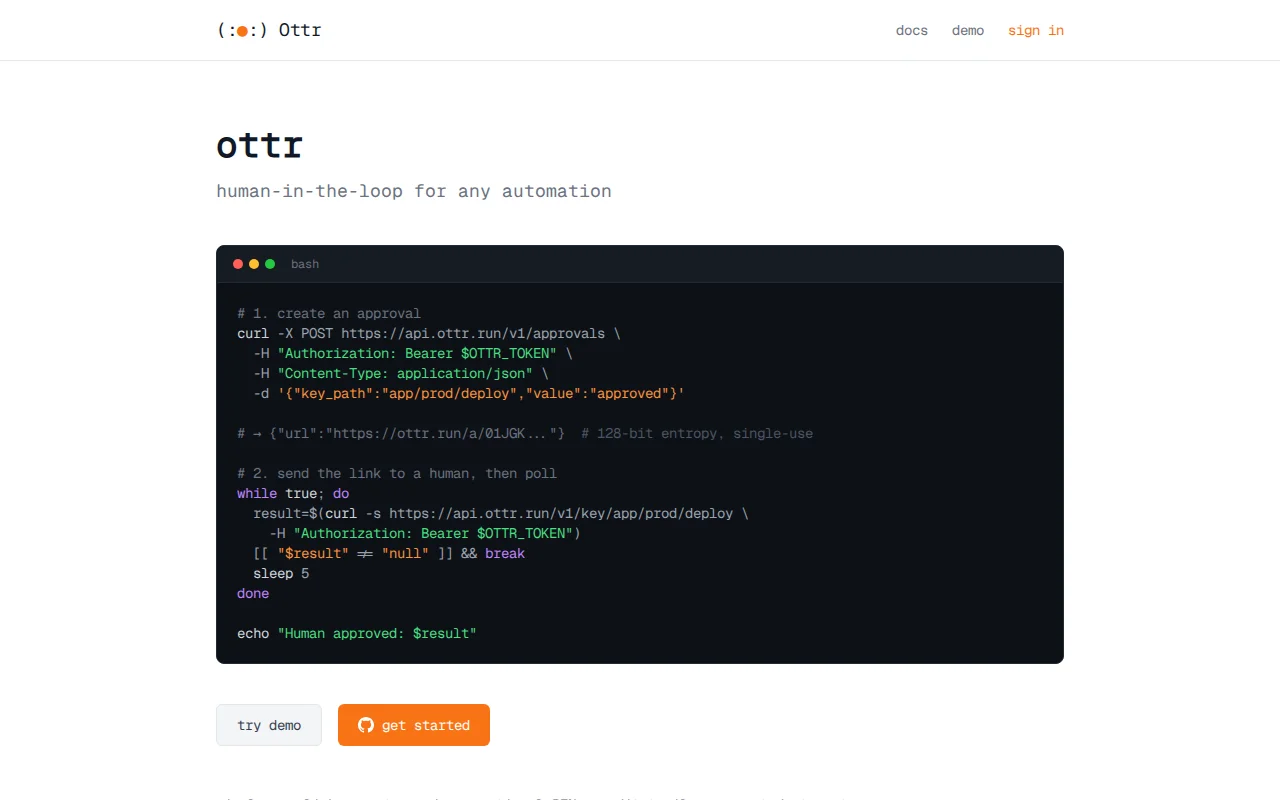This screenshot has width=1280, height=800.
Task: Click the sleep 5 line
Action: coord(281,573)
